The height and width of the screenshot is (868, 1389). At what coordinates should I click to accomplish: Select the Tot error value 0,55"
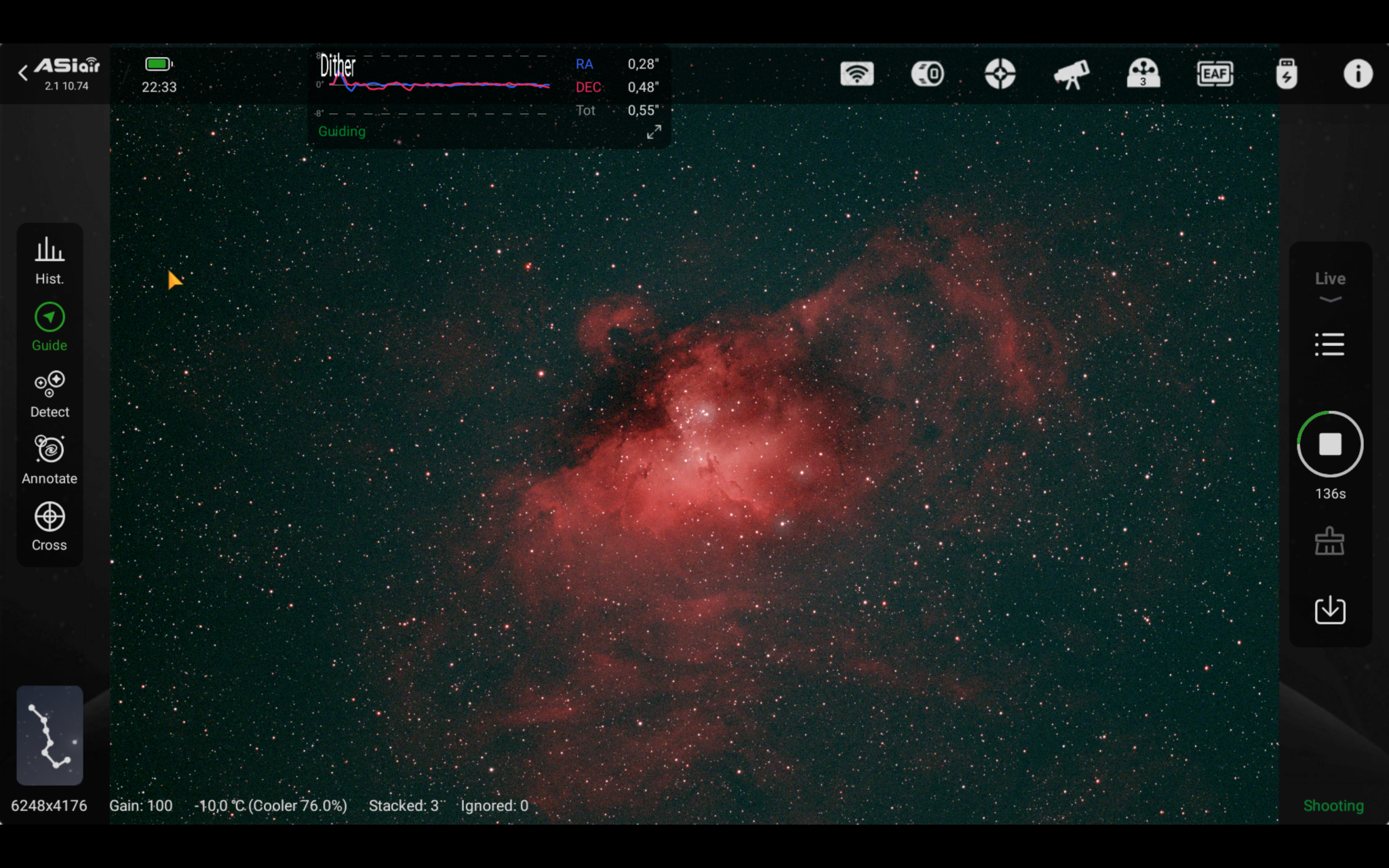pyautogui.click(x=643, y=110)
